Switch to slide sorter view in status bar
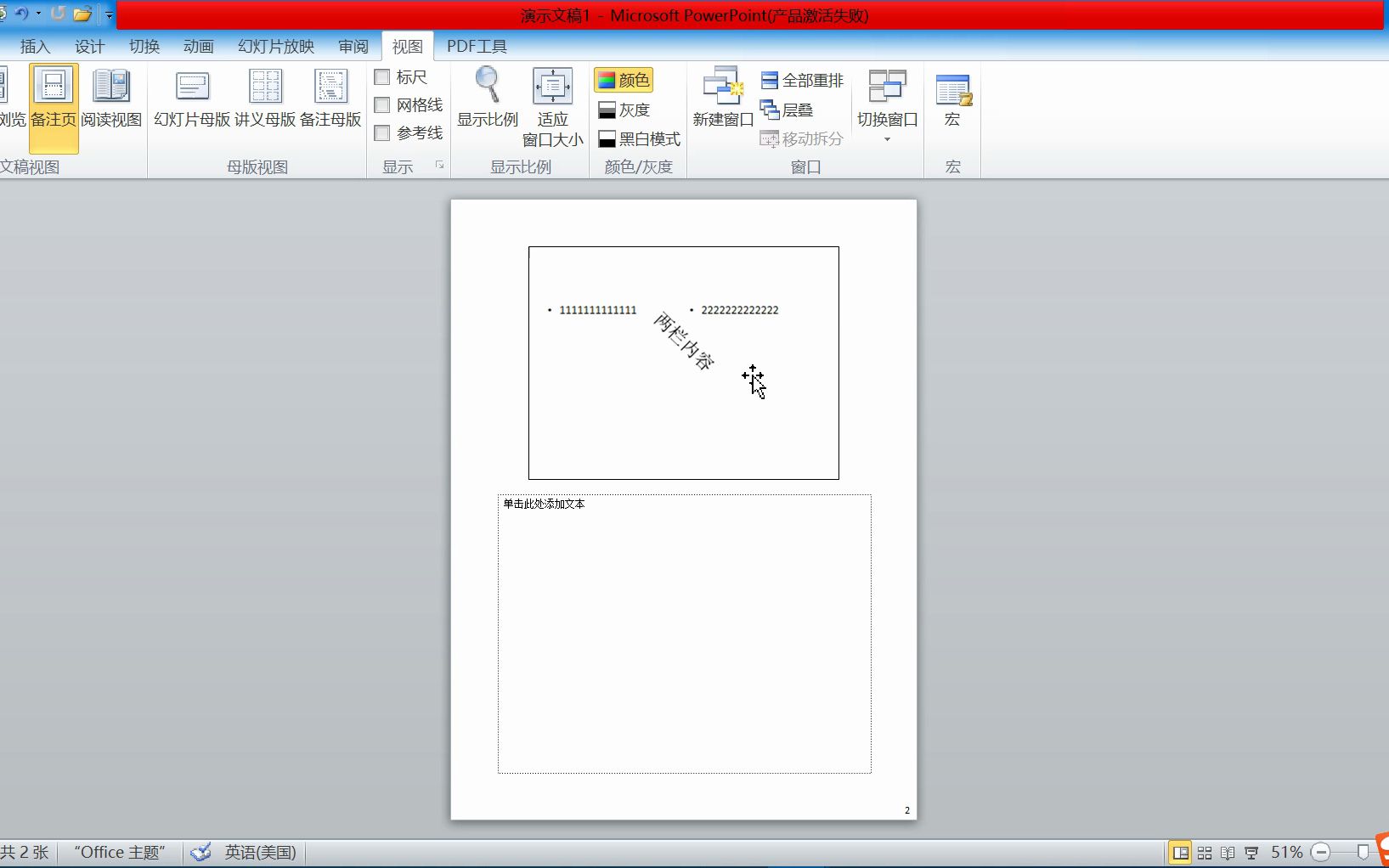Viewport: 1389px width, 868px height. click(1205, 853)
